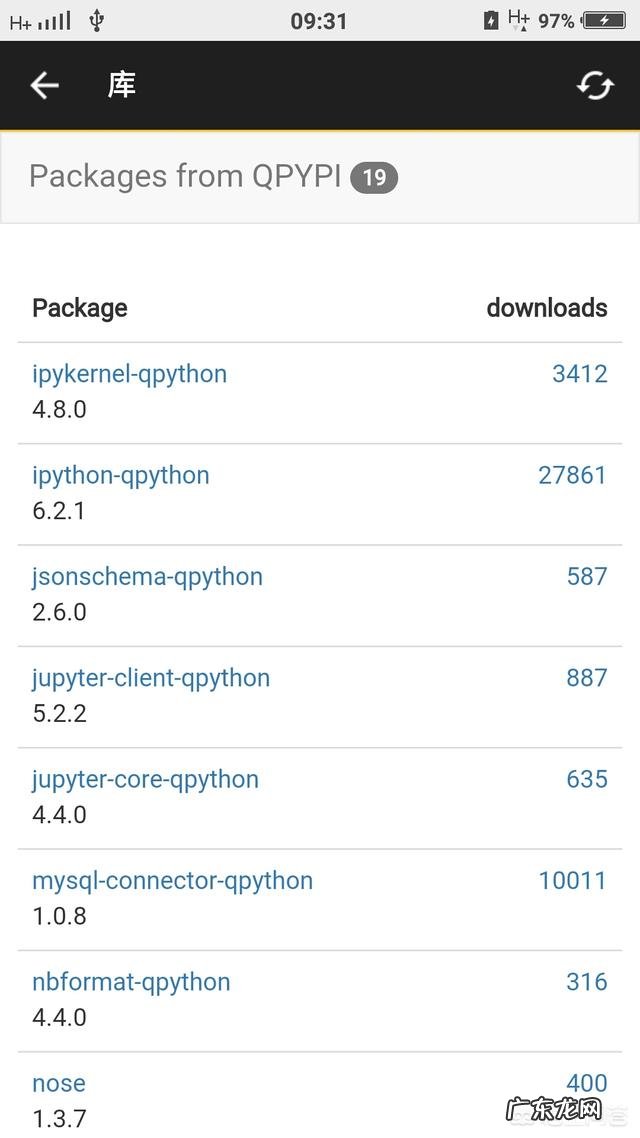Tap the Package column header

point(79,308)
